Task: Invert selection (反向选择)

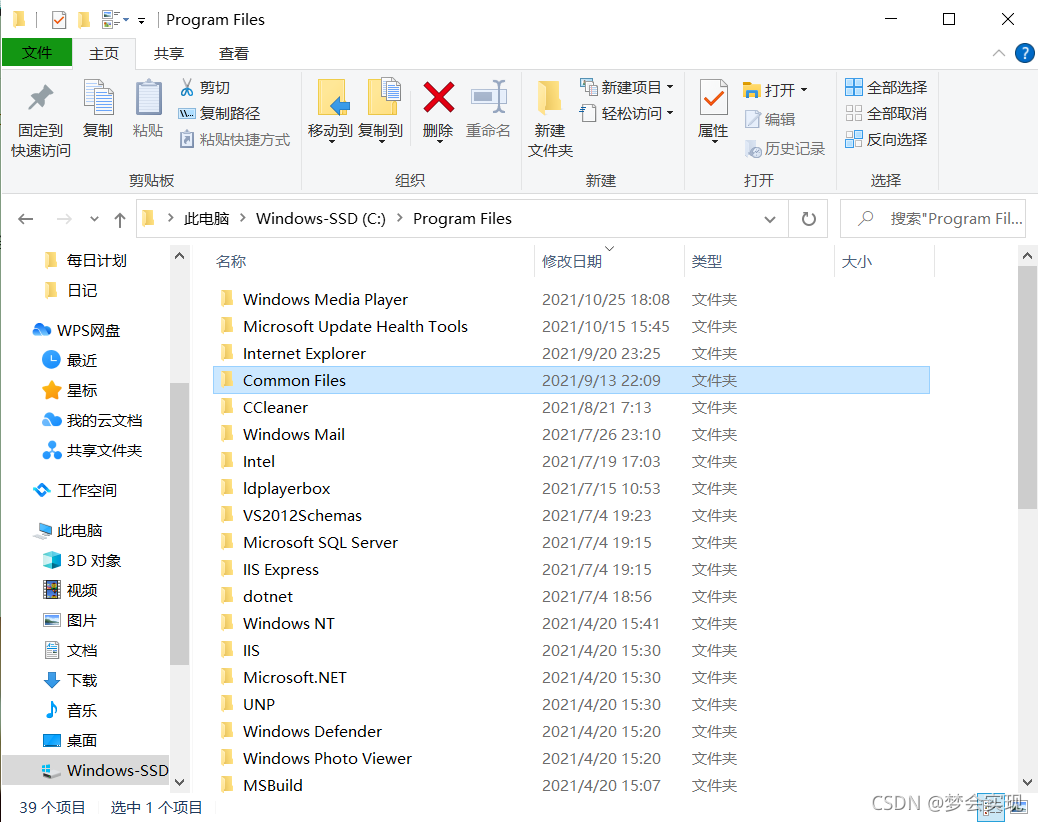Action: click(x=887, y=139)
